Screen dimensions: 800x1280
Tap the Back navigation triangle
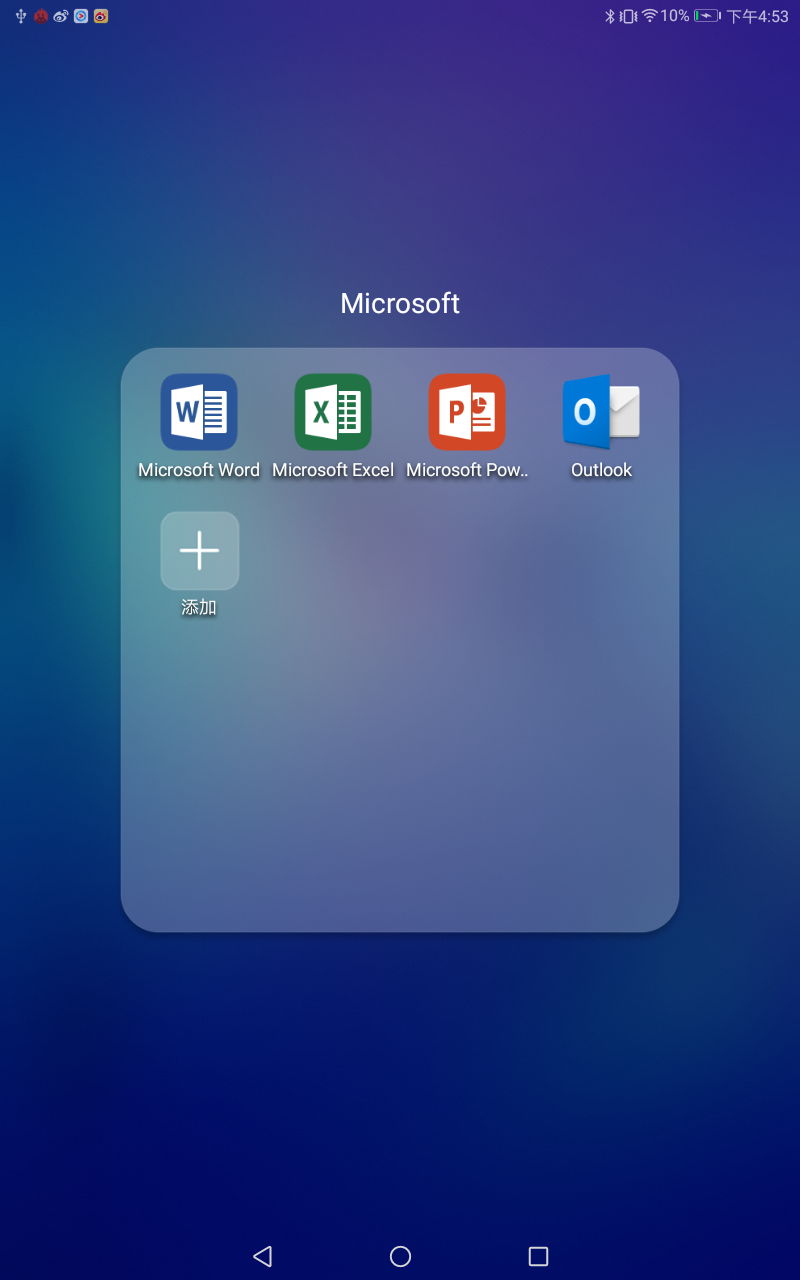(x=262, y=1256)
